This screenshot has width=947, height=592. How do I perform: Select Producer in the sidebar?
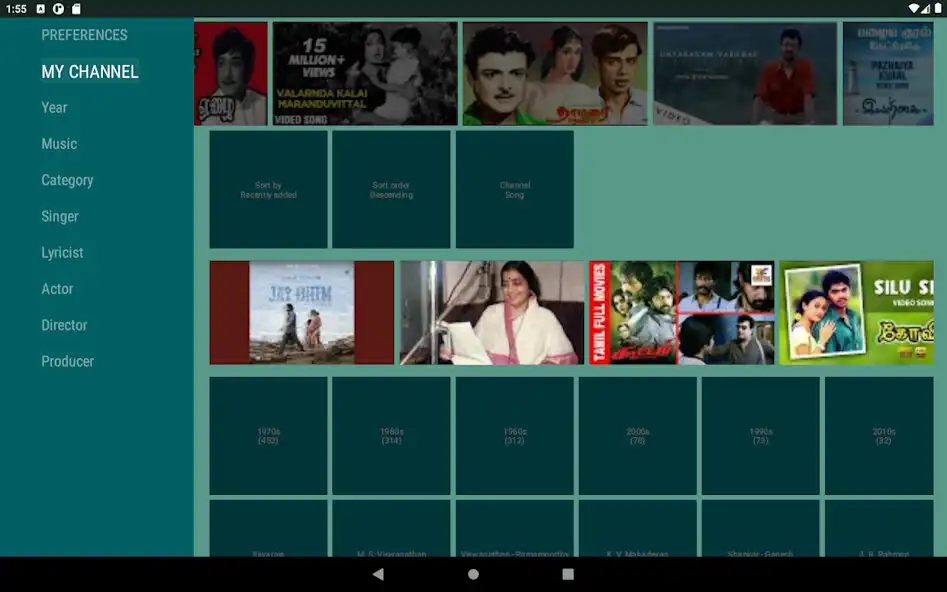[x=68, y=361]
